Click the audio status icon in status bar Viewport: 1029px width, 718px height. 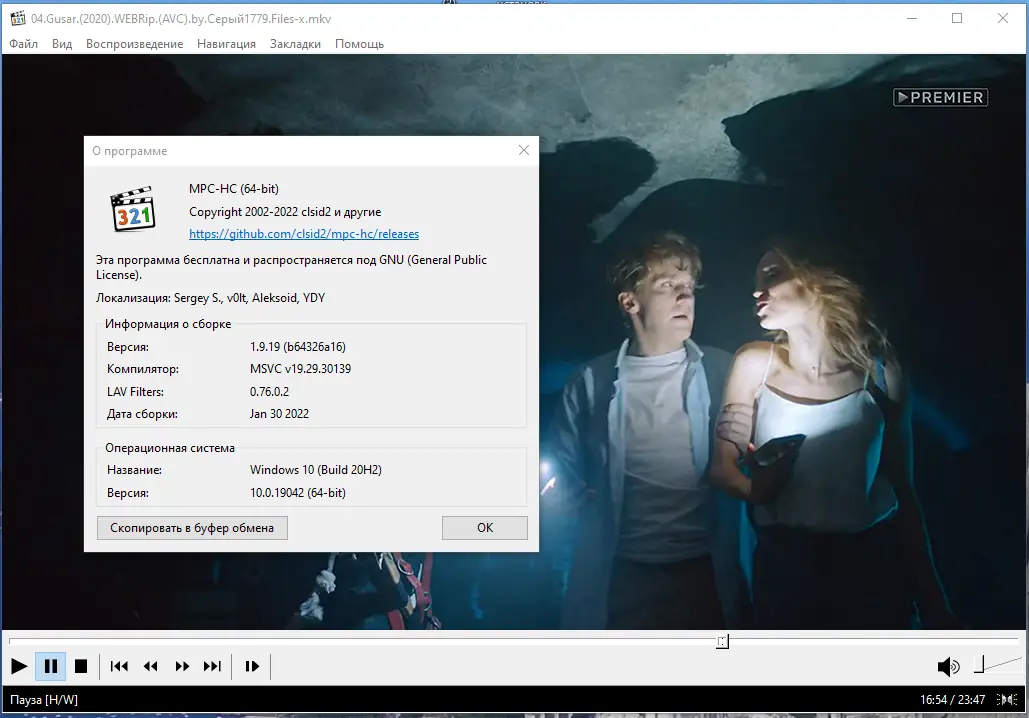pyautogui.click(x=1007, y=700)
